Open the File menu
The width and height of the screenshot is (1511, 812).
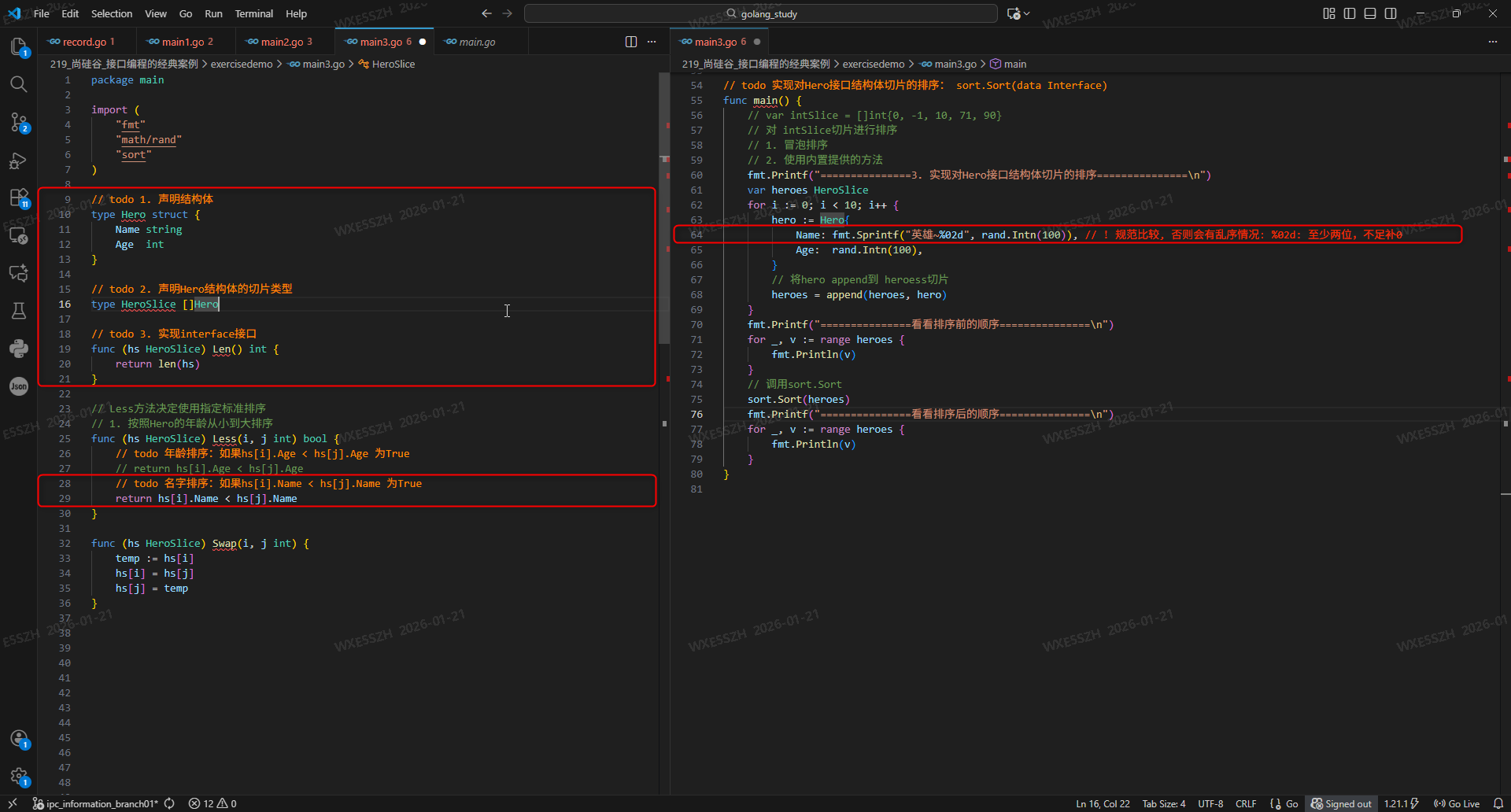[x=42, y=13]
